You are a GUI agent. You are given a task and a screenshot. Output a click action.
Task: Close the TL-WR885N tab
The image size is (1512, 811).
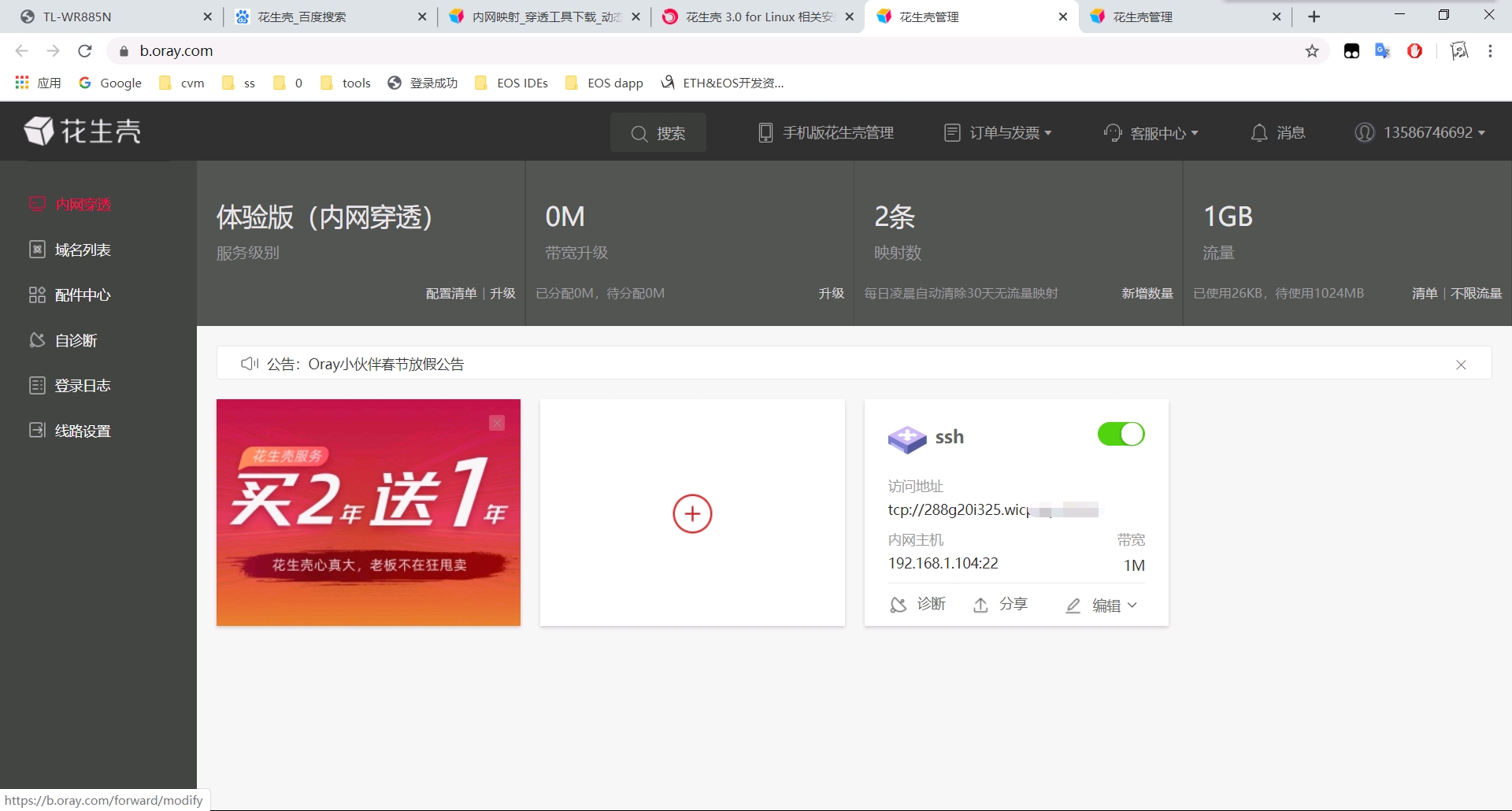point(208,17)
